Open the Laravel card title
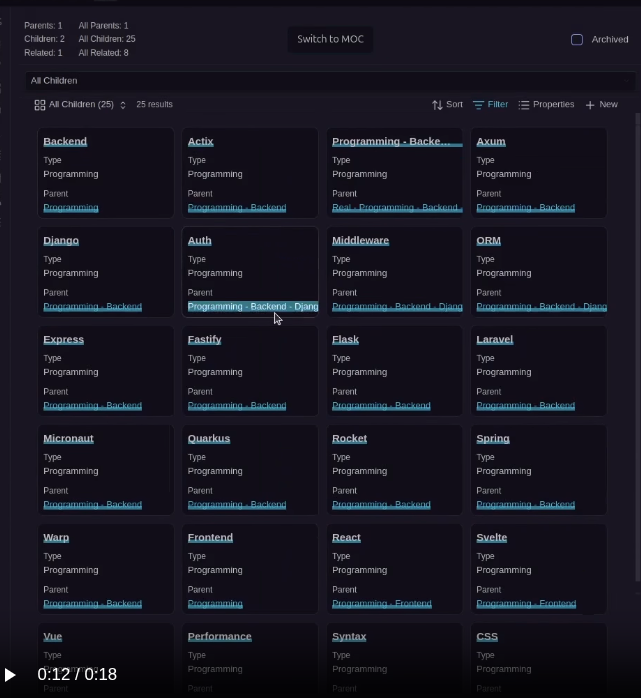Image resolution: width=641 pixels, height=698 pixels. pyautogui.click(x=495, y=340)
